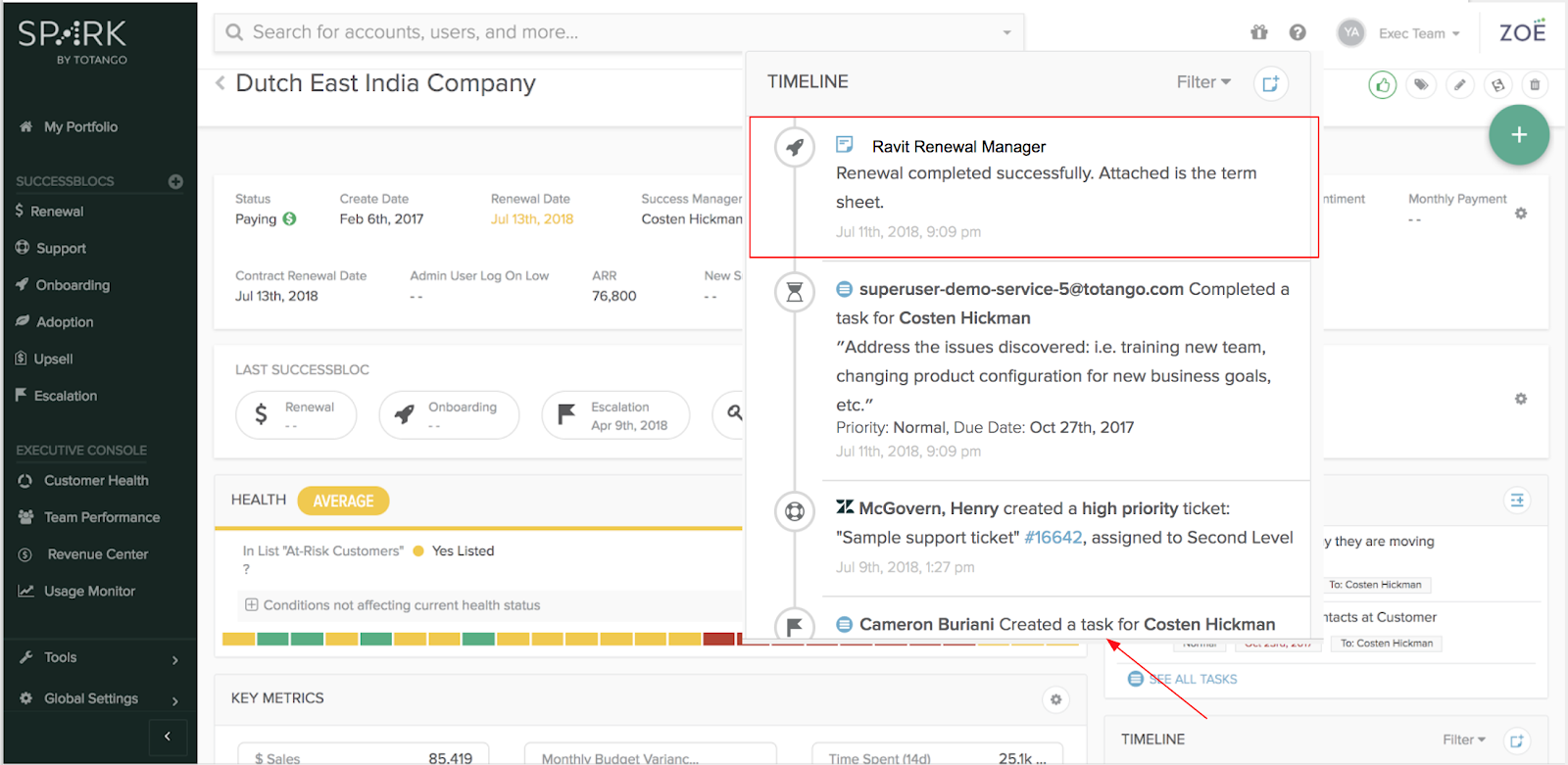The width and height of the screenshot is (1568, 765).
Task: Open the gift icon in top bar
Action: point(1259,32)
